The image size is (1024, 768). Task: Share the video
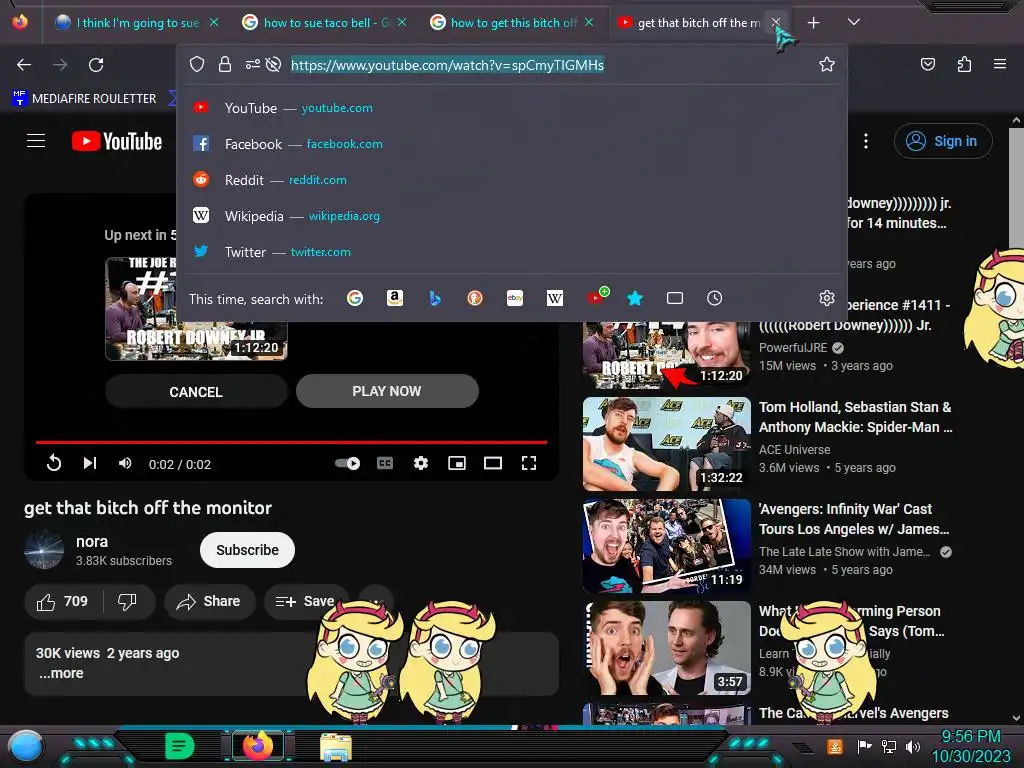[x=210, y=601]
